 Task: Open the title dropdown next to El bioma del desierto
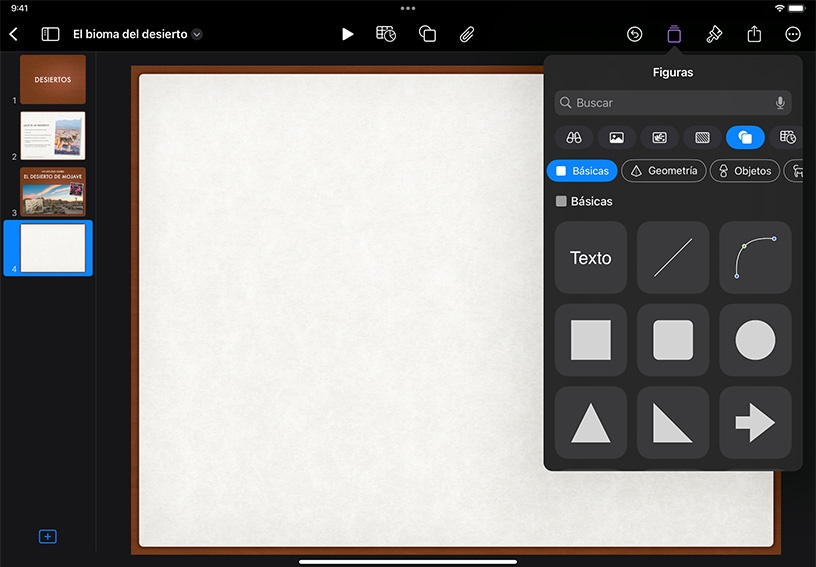(x=197, y=34)
